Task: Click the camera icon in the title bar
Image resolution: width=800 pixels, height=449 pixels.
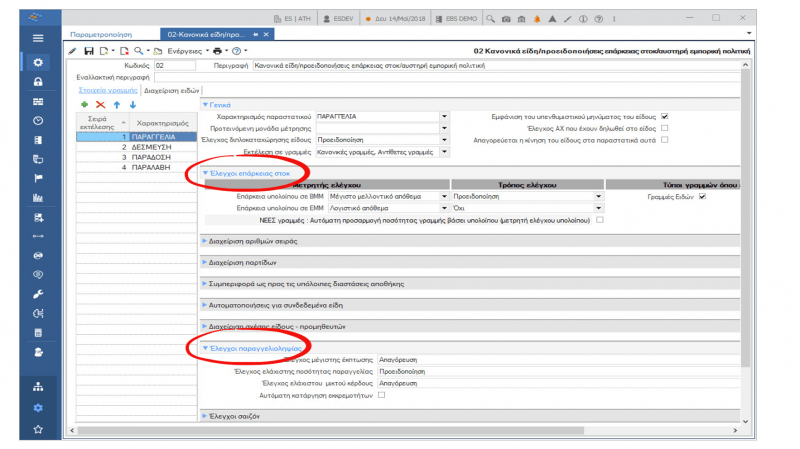Action: coord(506,19)
